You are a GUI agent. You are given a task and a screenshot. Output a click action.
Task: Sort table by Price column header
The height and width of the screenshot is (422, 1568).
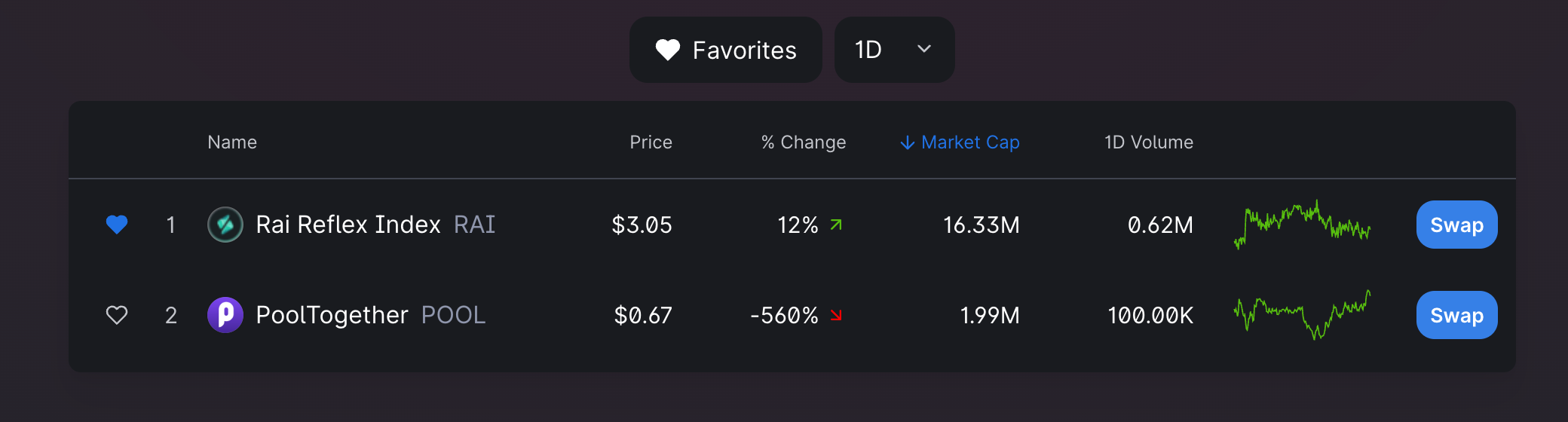coord(651,142)
